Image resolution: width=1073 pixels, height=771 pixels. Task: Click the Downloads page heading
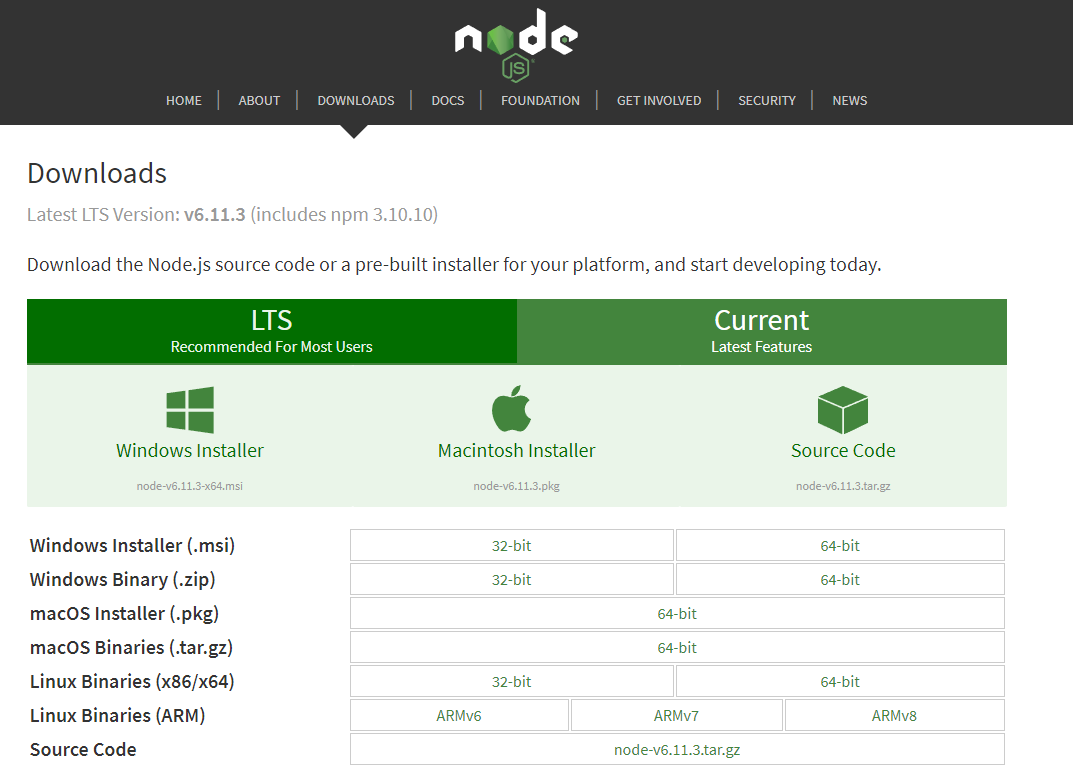click(x=97, y=174)
